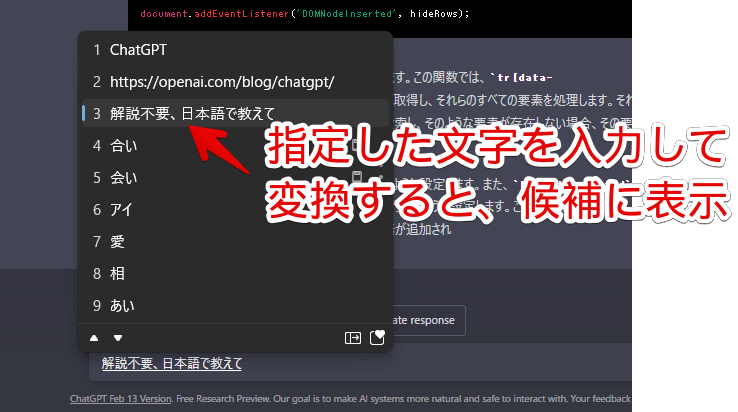
Task: Open emoji panel icon in IME
Action: pos(377,338)
